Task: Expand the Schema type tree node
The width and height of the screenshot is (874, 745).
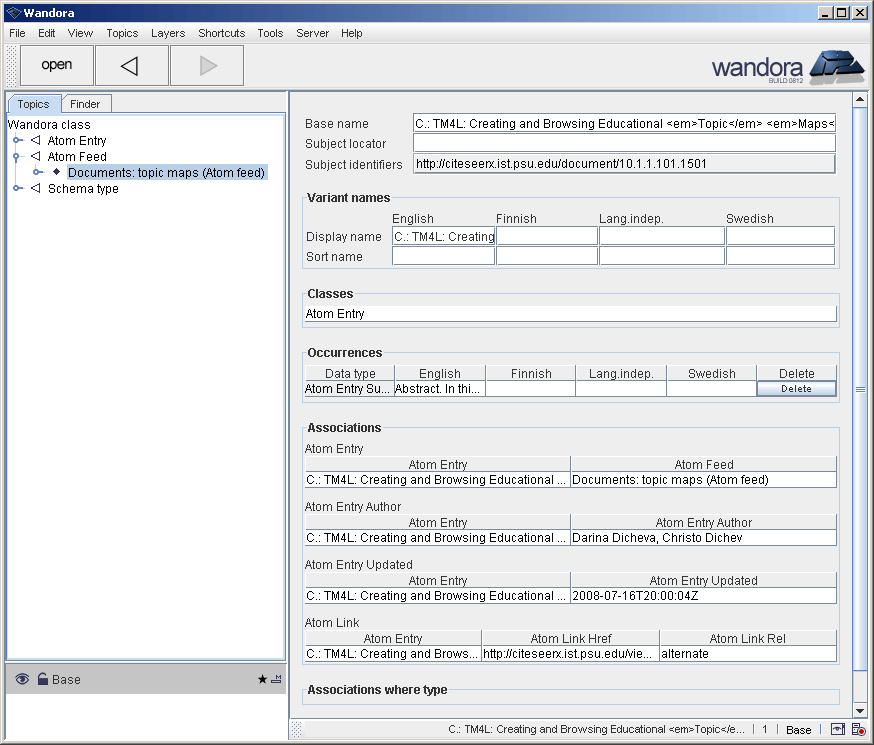Action: coord(17,189)
